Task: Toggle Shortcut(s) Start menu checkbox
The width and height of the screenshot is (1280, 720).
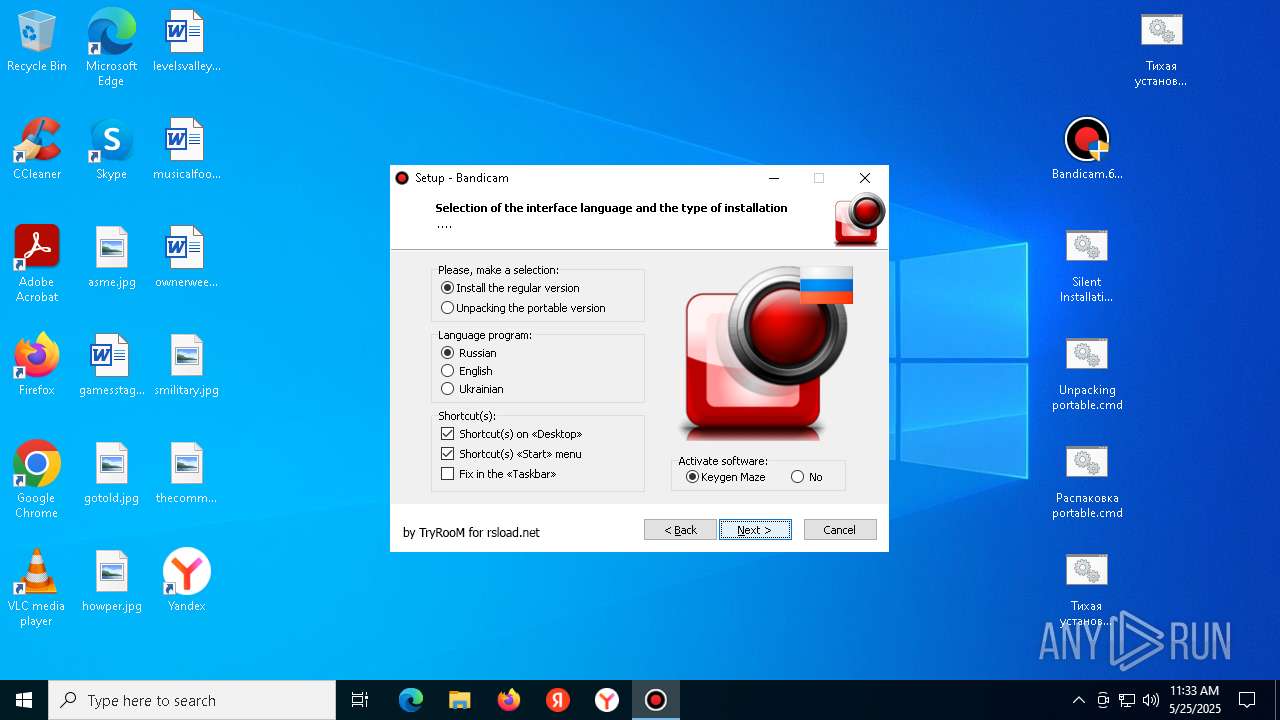Action: tap(511, 454)
